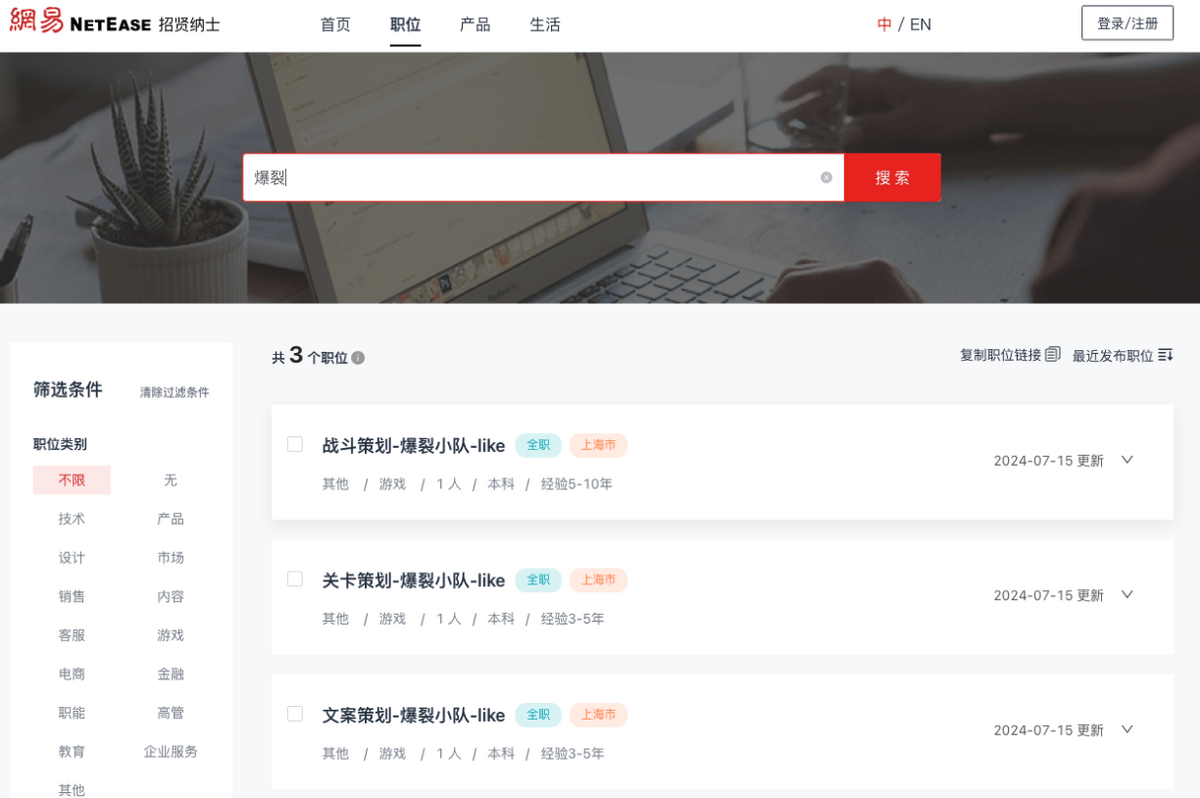The image size is (1200, 798).
Task: Tick the checkbox for 文案策划-爆裂小队-like
Action: pyautogui.click(x=295, y=714)
